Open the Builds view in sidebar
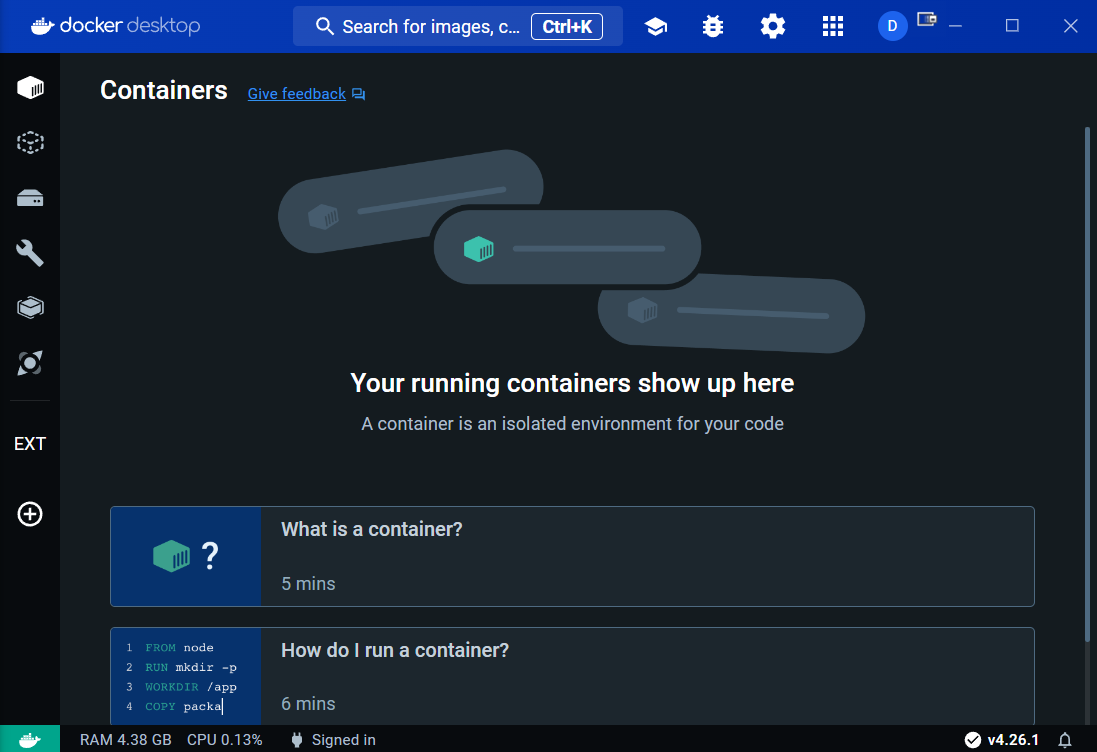The height and width of the screenshot is (752, 1097). point(30,307)
